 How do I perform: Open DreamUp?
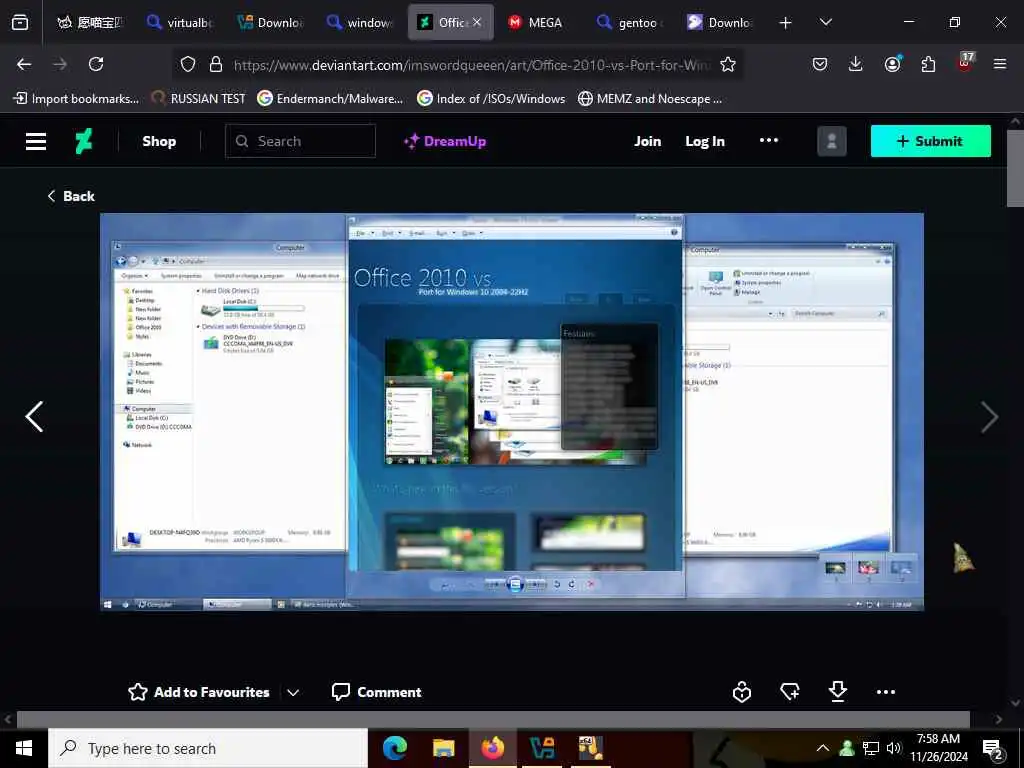[445, 141]
